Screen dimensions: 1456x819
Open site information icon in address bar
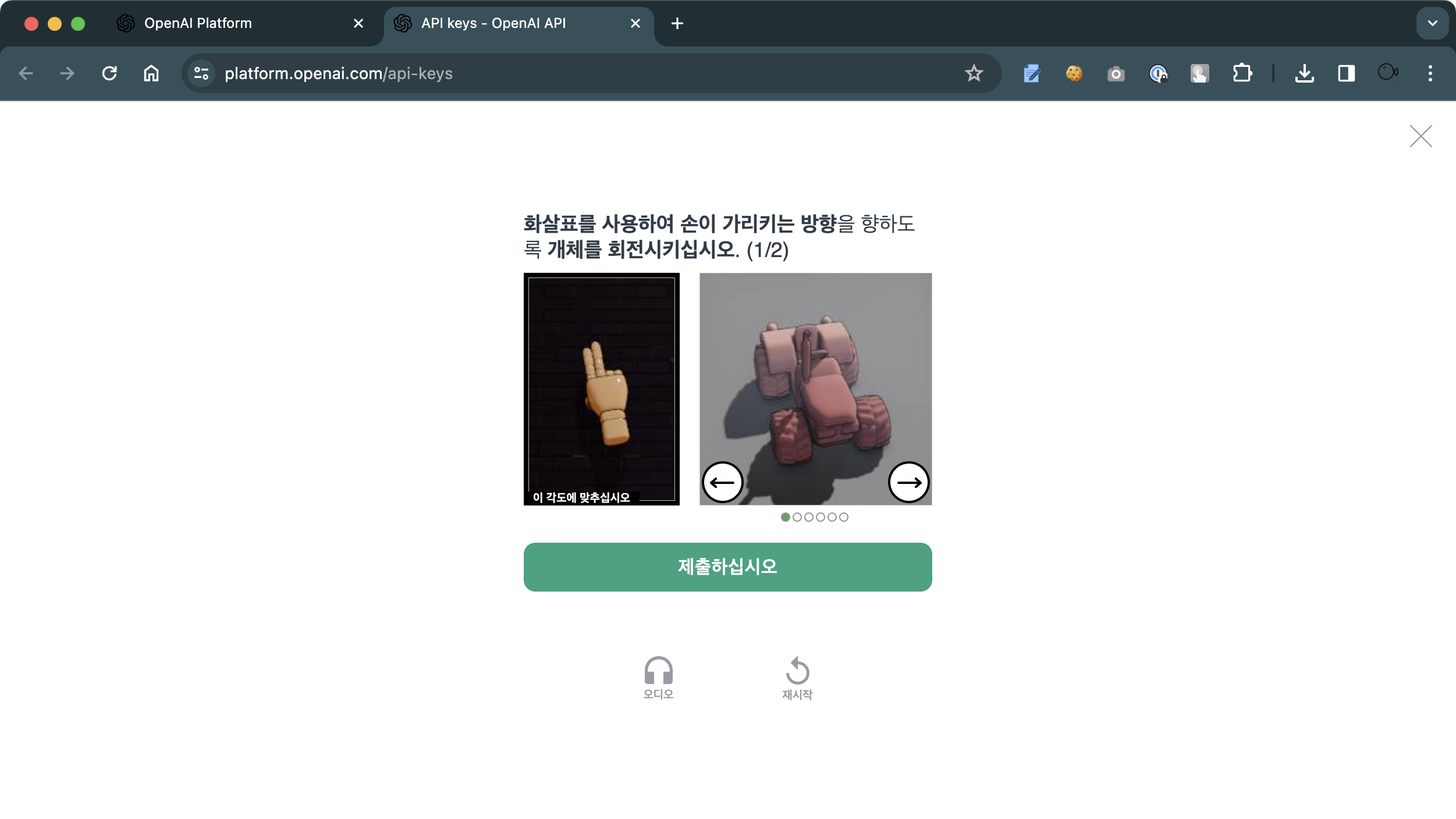201,73
